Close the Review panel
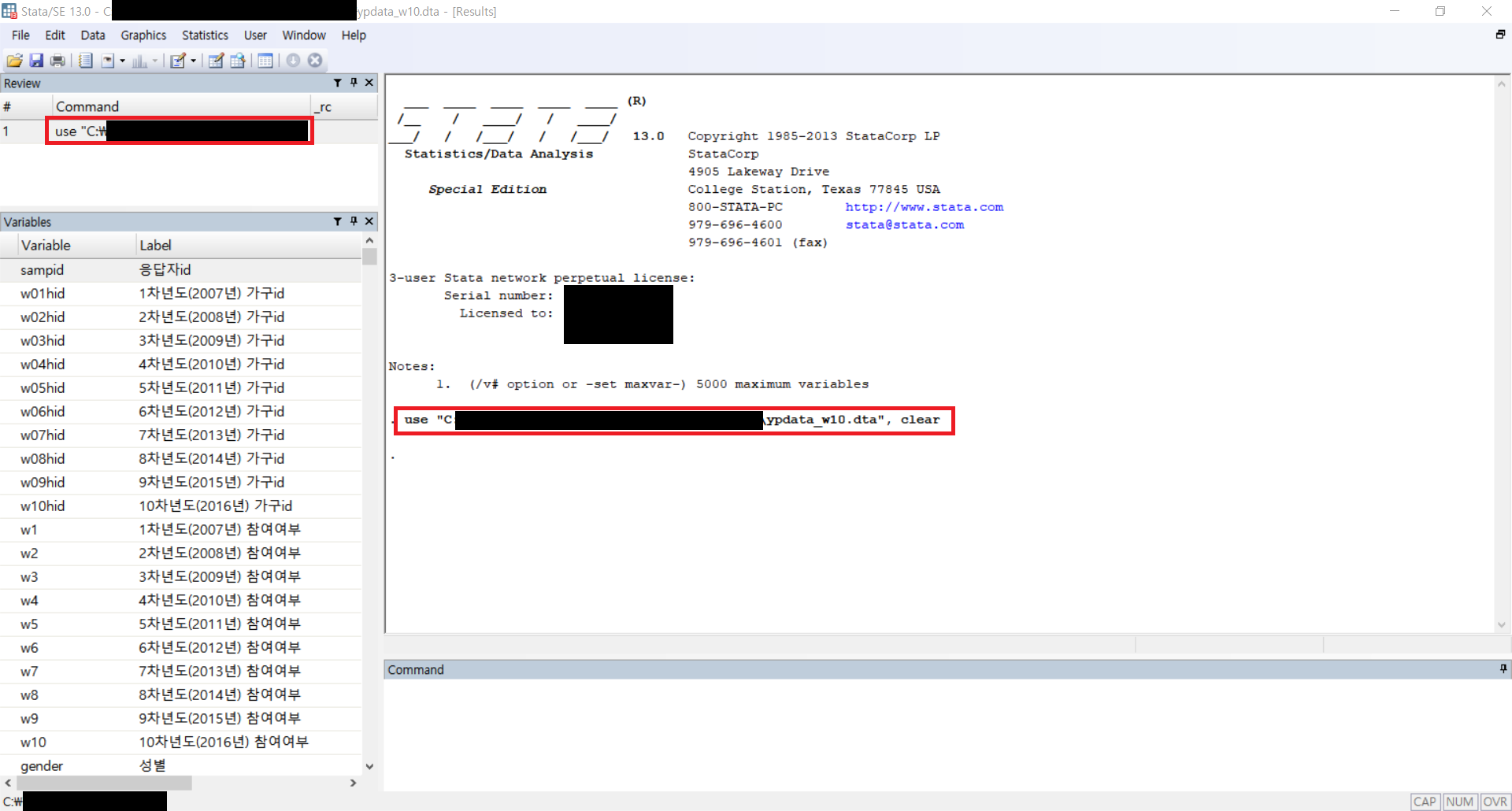Image resolution: width=1512 pixels, height=811 pixels. (x=369, y=83)
